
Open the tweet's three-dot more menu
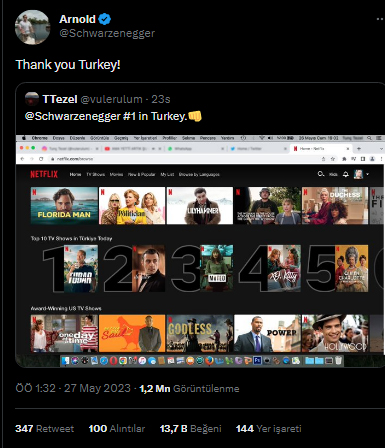pos(380,19)
